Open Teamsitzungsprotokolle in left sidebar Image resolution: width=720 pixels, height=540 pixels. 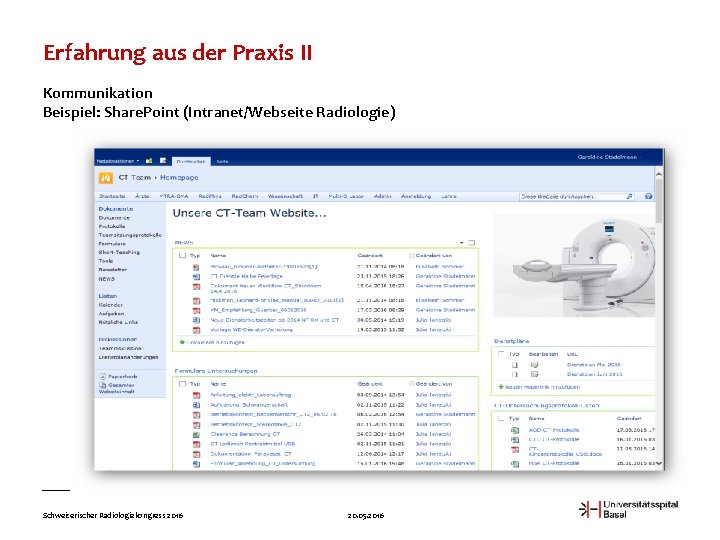click(x=130, y=235)
